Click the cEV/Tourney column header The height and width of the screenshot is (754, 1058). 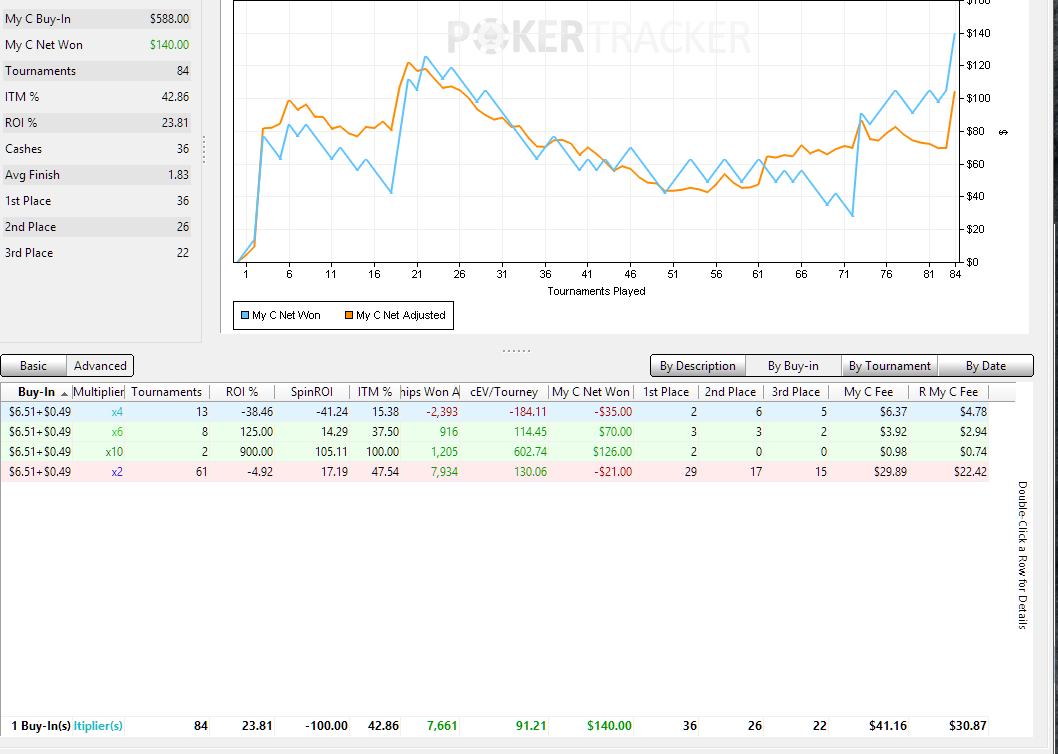(x=503, y=392)
